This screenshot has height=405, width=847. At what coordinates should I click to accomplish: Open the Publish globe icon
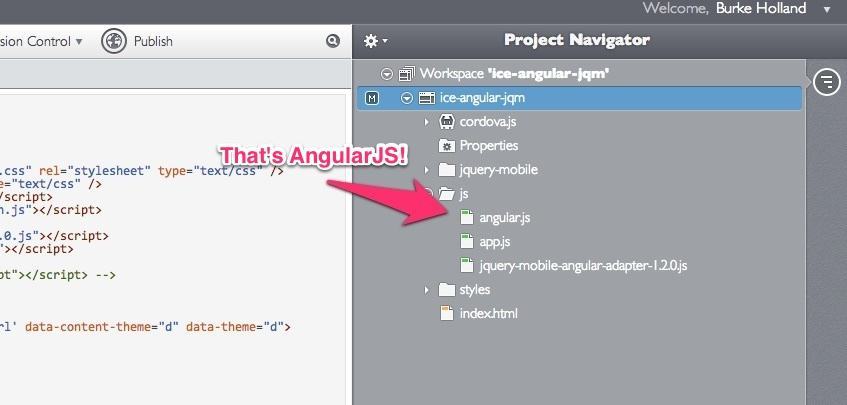tap(114, 41)
